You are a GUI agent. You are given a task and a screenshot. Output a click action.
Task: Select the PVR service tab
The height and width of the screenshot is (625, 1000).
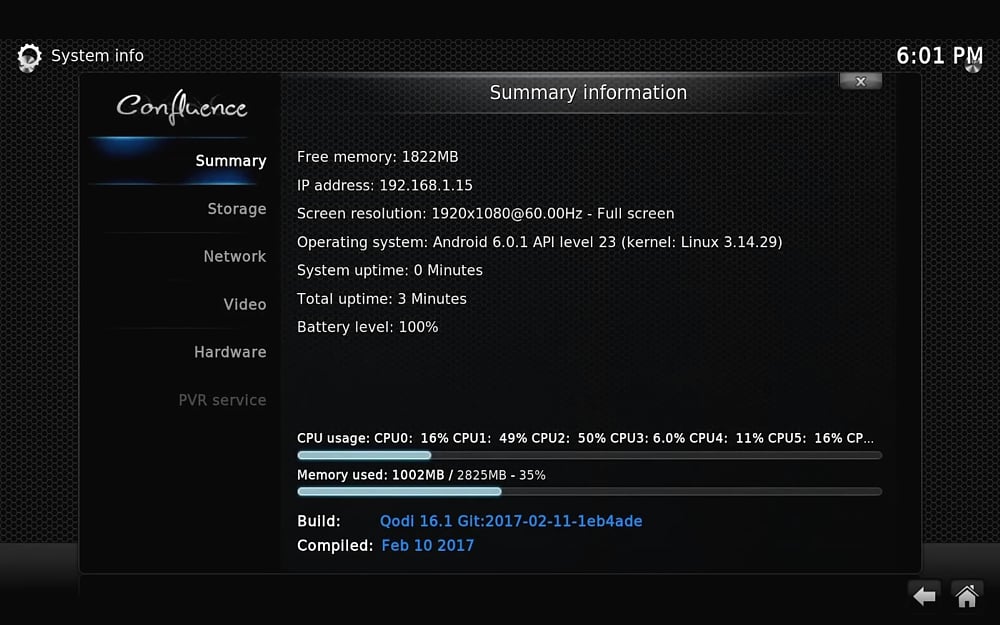222,400
